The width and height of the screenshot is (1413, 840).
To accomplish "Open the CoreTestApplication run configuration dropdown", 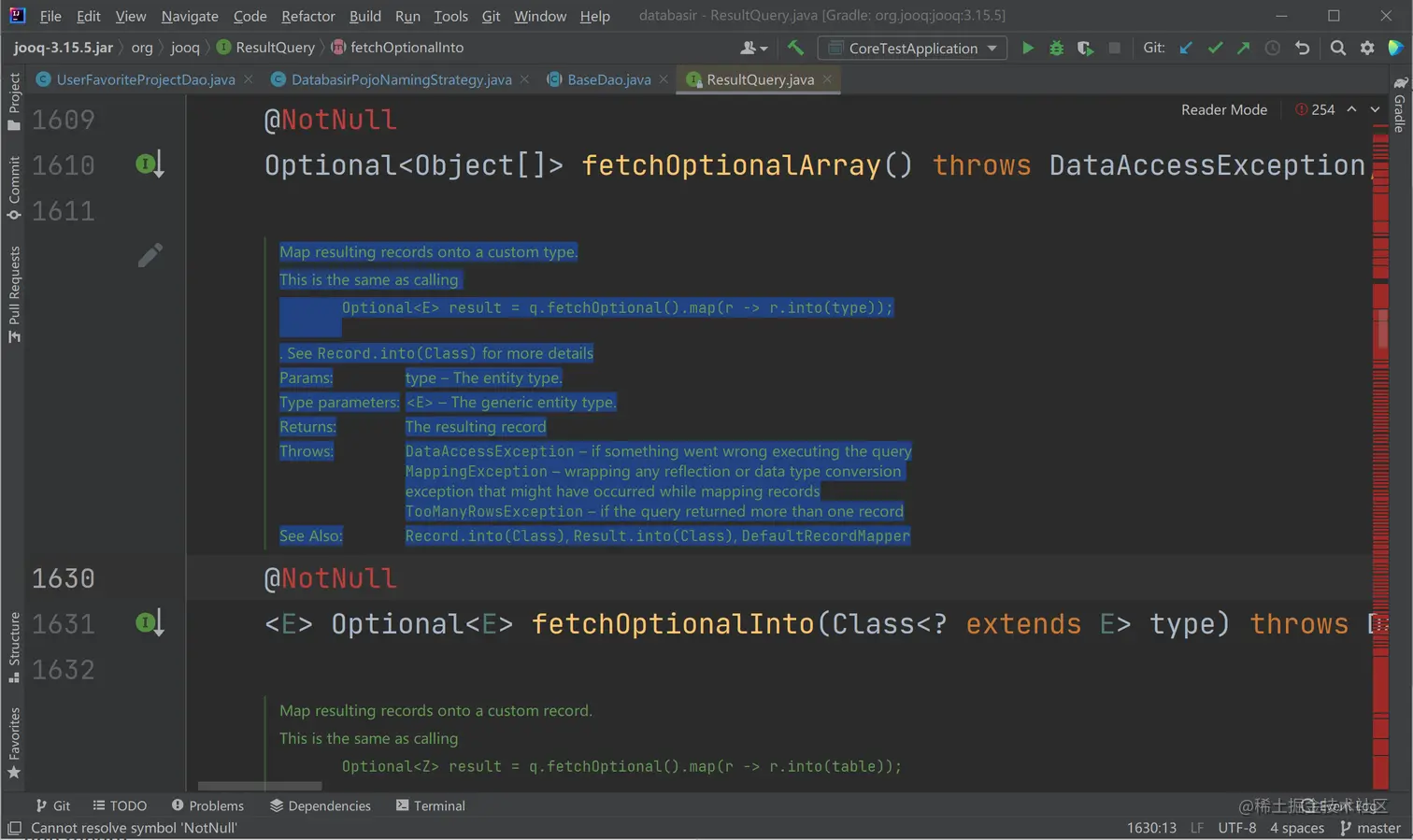I will [912, 48].
